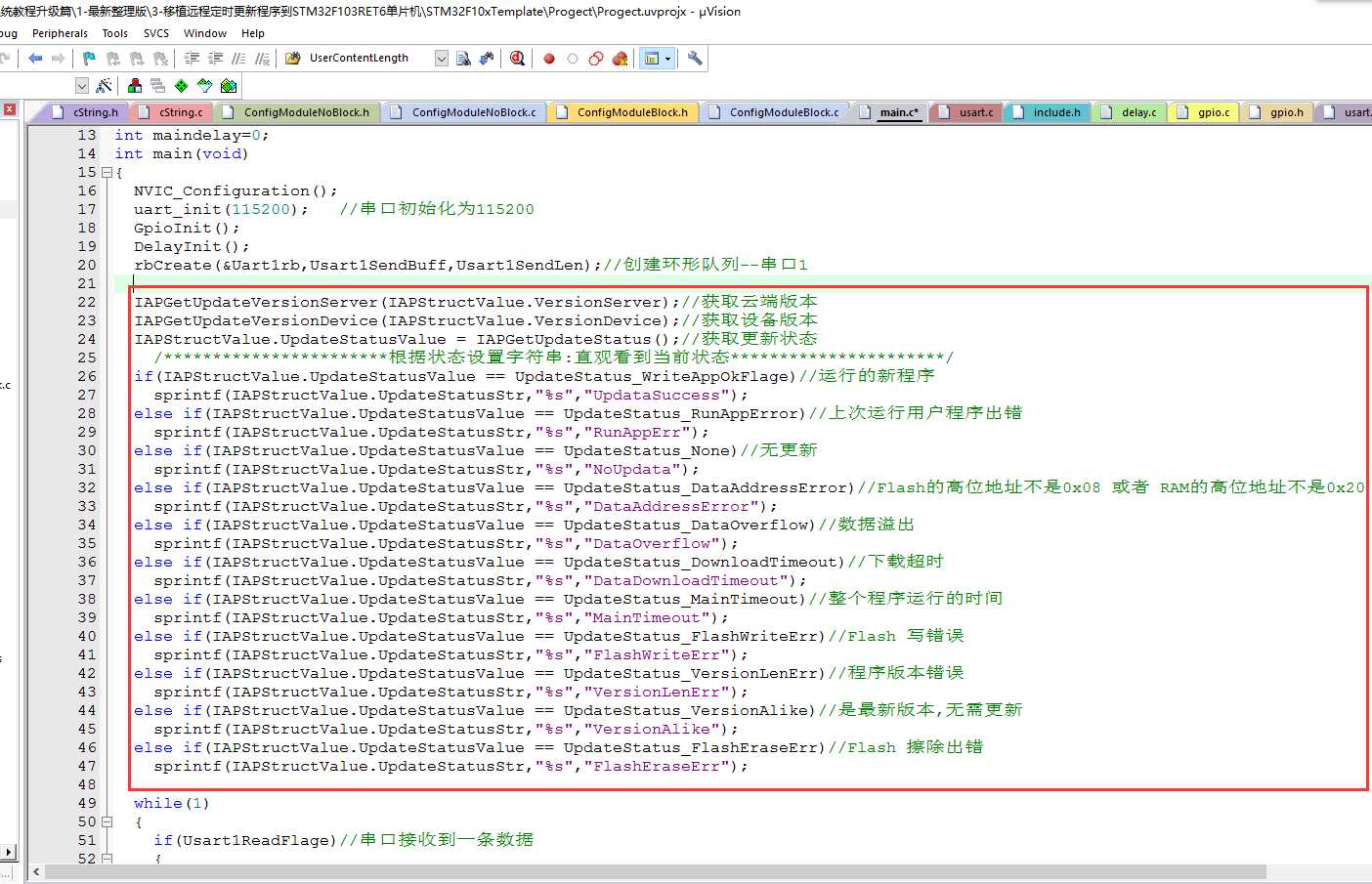Viewport: 1372px width, 884px height.
Task: Open Find in Files icon
Action: click(x=293, y=59)
